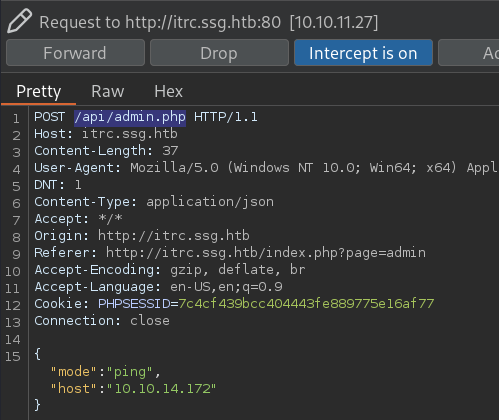Screen dimensions: 499x420
Task: Click the User-Agent header line
Action: [x=266, y=168]
